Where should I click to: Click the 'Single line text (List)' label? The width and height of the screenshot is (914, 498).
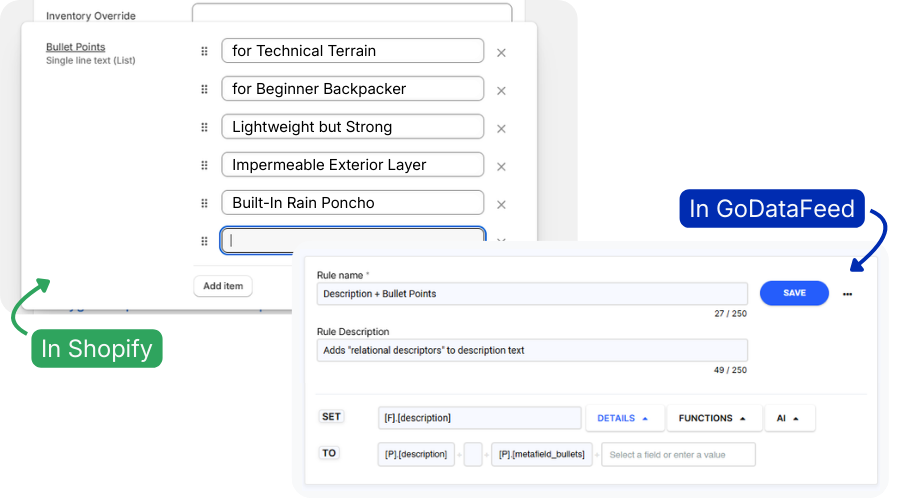point(90,60)
